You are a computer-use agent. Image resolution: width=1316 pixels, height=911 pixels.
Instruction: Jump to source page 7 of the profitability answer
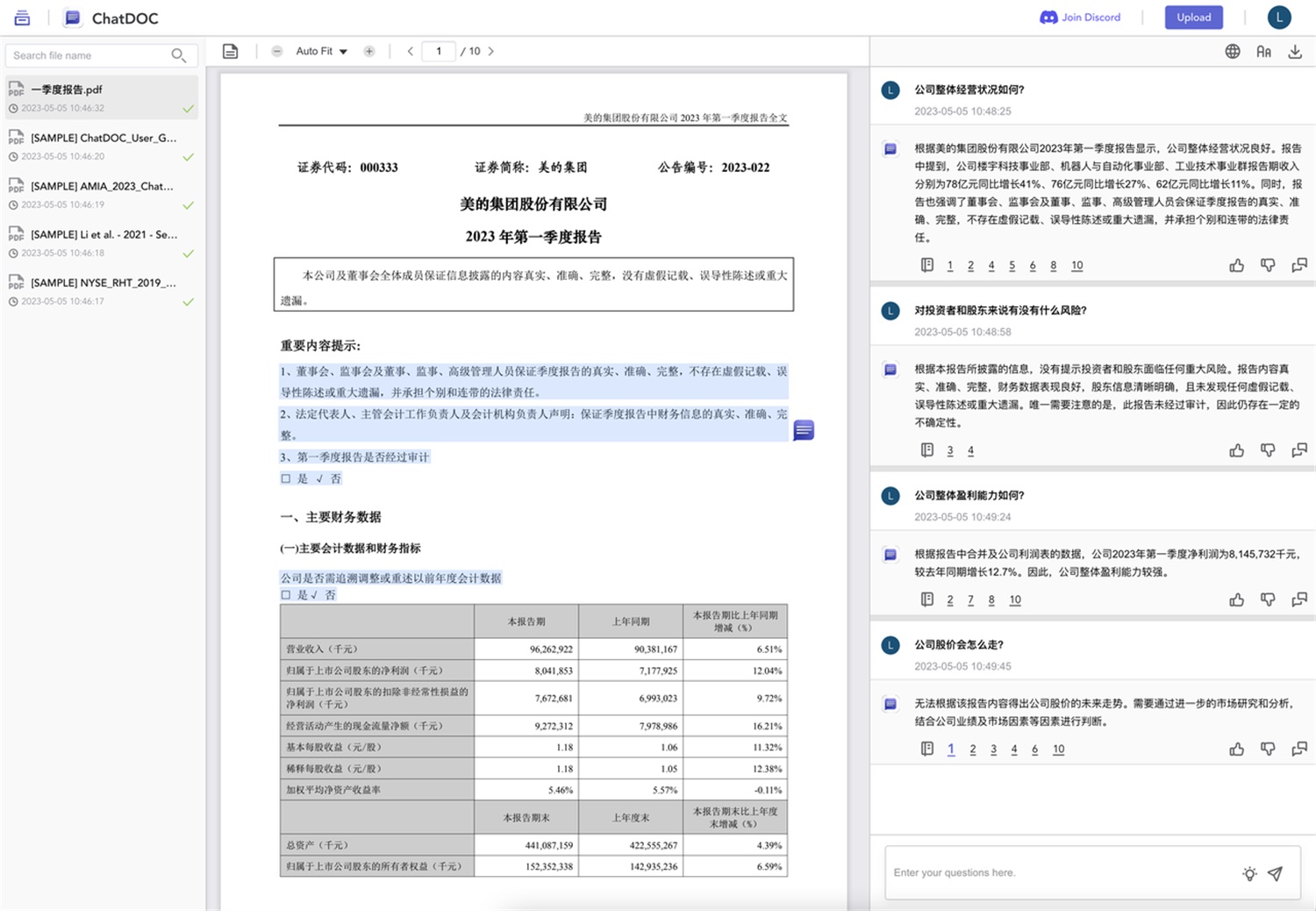(970, 599)
